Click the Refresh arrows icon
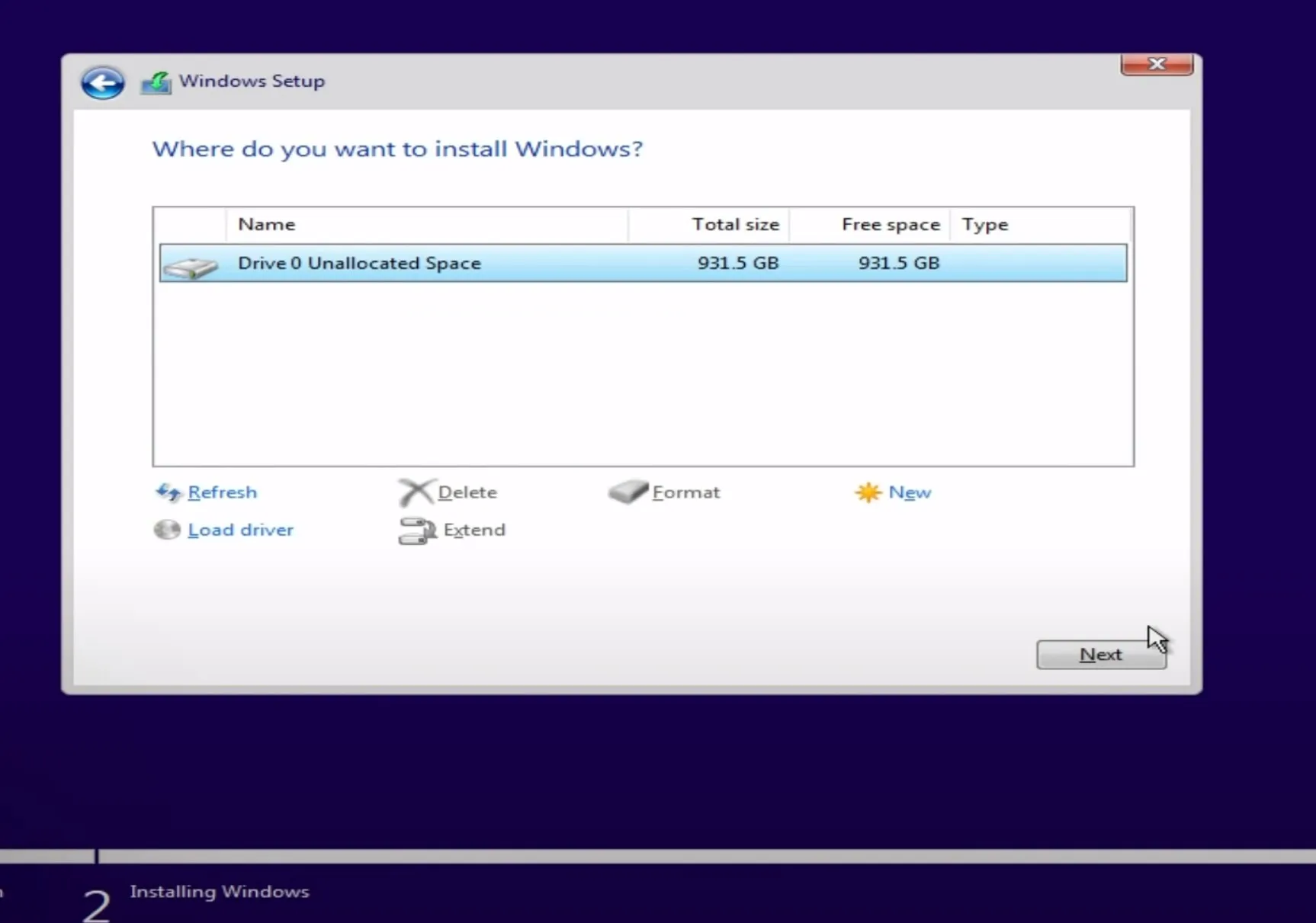 [x=168, y=492]
